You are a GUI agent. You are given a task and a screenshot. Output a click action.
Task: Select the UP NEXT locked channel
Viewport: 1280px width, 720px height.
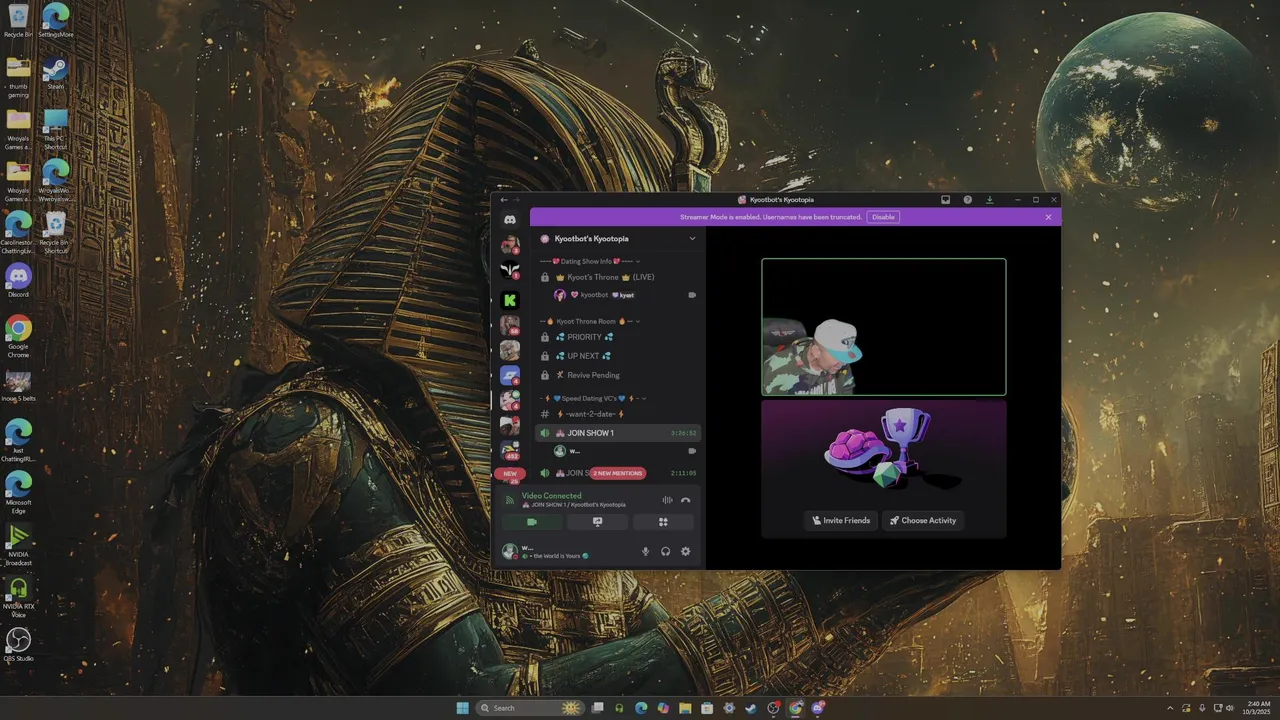click(x=617, y=356)
